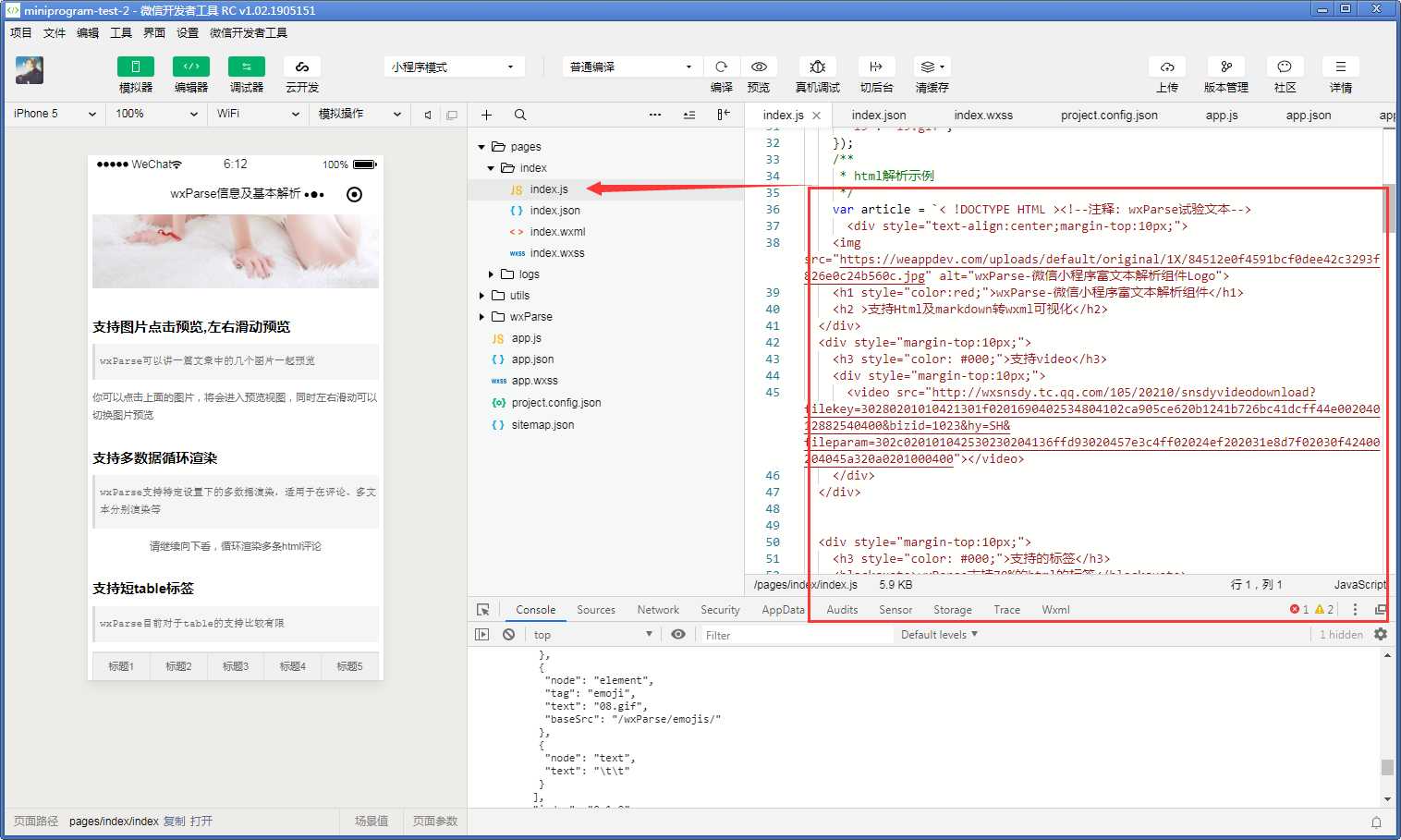The width and height of the screenshot is (1401, 840).
Task: Click the compile (编译) refresh icon
Action: pyautogui.click(x=722, y=67)
